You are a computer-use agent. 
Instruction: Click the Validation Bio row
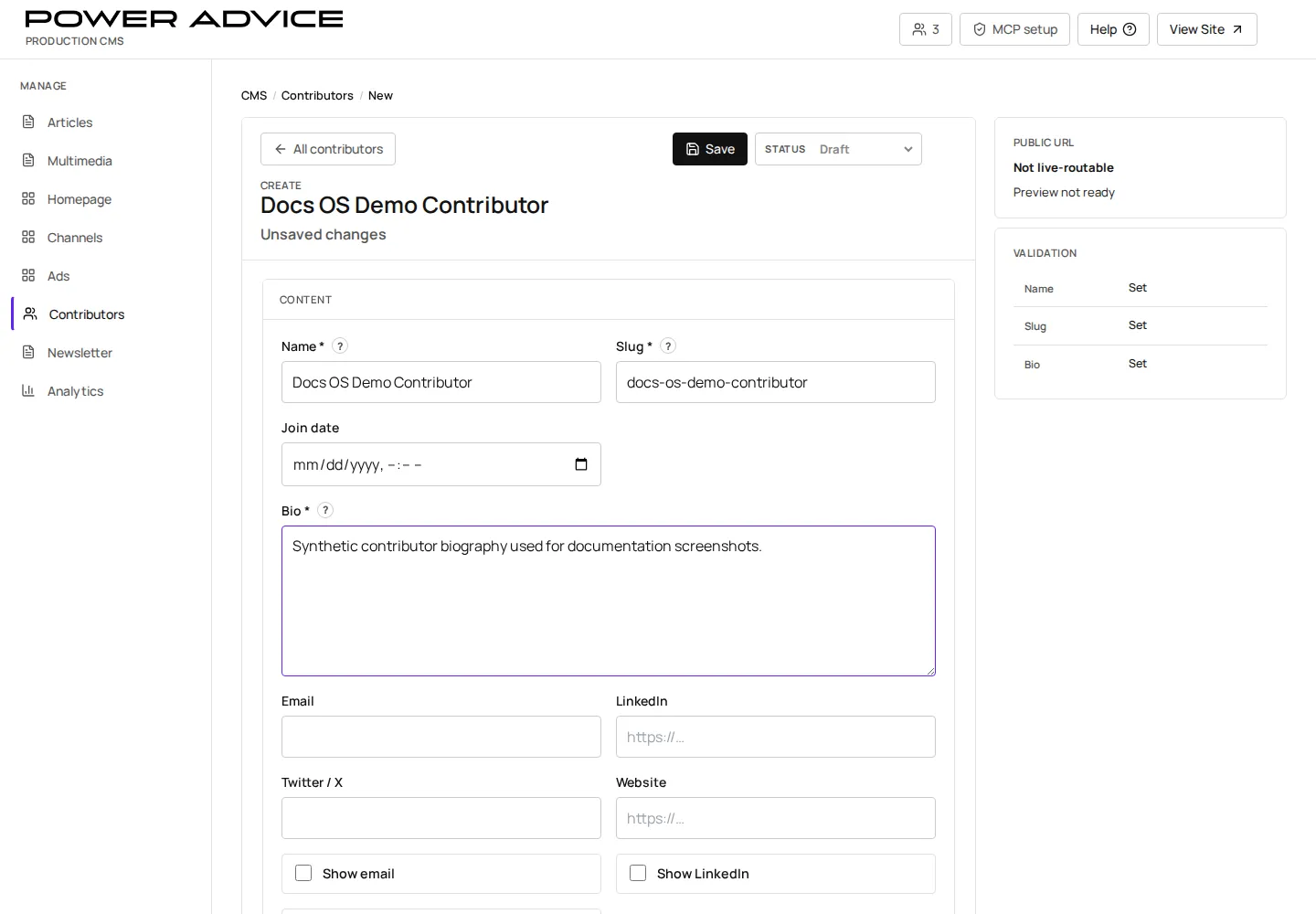tap(1141, 364)
